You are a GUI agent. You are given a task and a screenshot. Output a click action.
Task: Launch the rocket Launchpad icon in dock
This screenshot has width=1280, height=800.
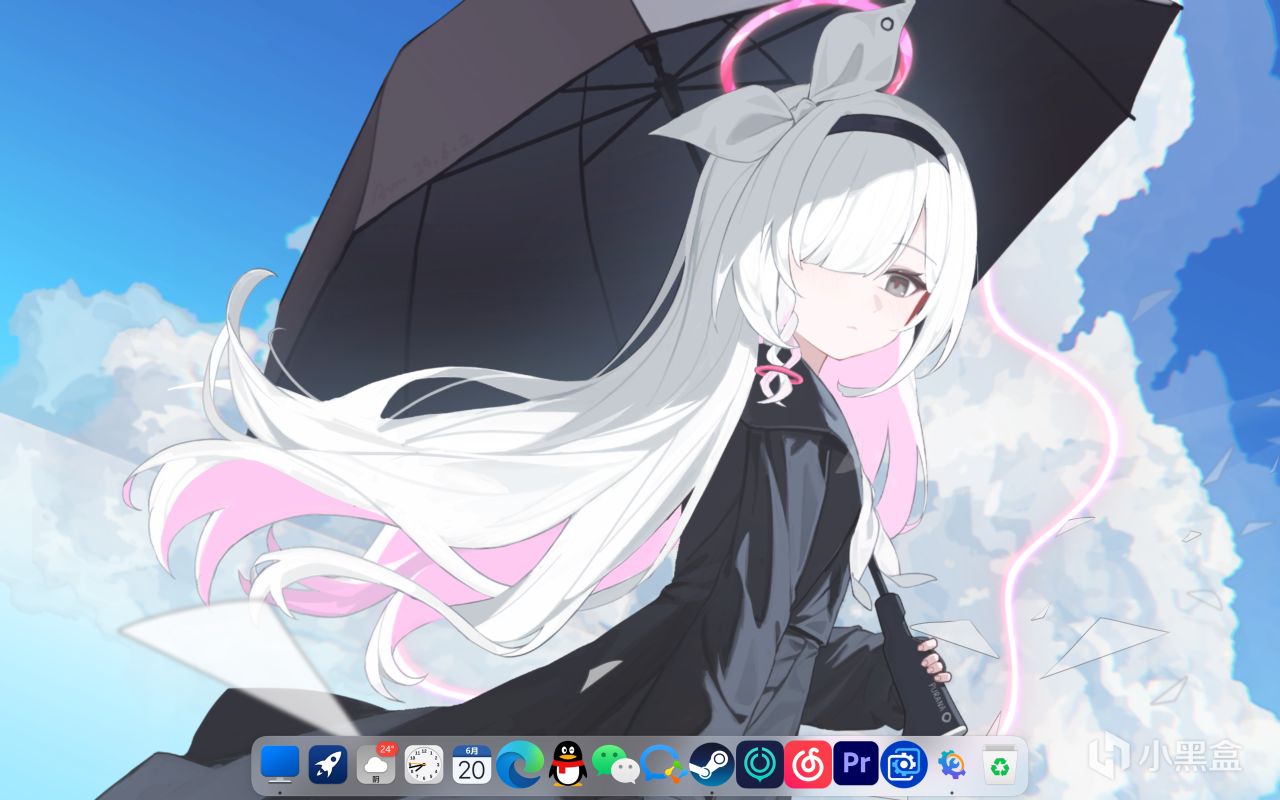(x=327, y=764)
